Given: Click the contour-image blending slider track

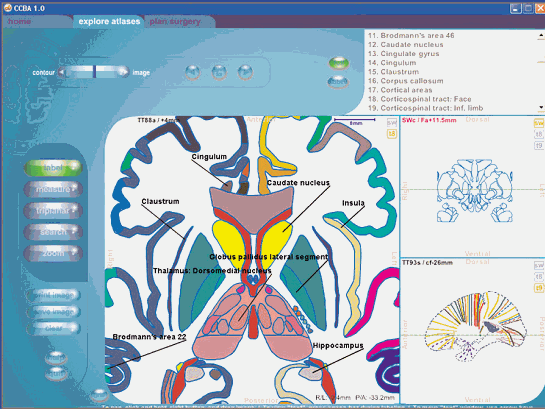Looking at the screenshot, I should [x=93, y=72].
